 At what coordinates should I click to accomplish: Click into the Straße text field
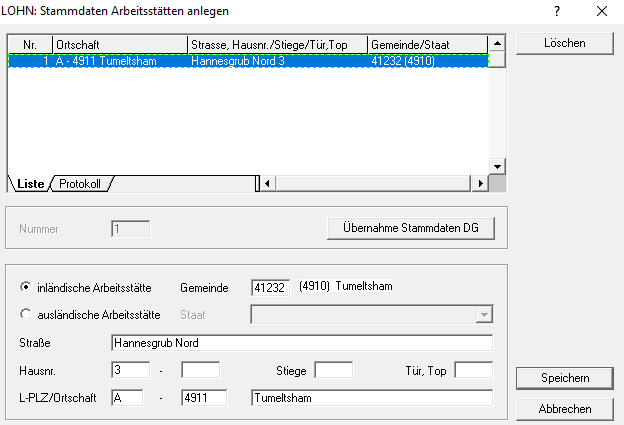302,343
